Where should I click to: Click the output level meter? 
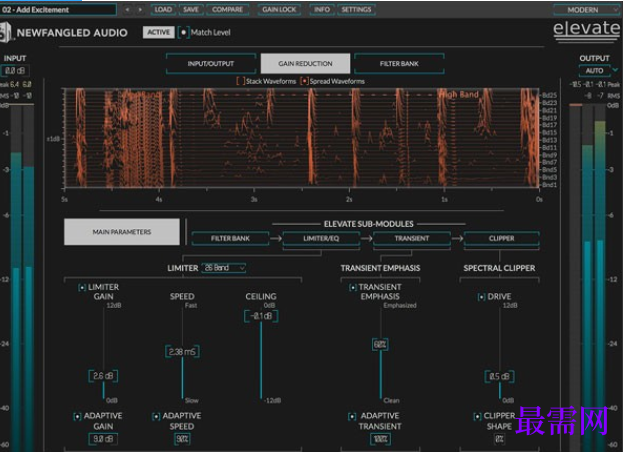click(588, 278)
